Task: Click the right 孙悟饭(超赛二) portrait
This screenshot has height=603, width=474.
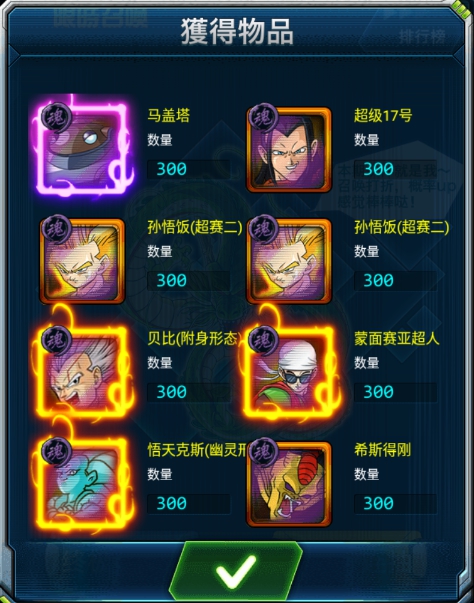Action: tap(289, 261)
